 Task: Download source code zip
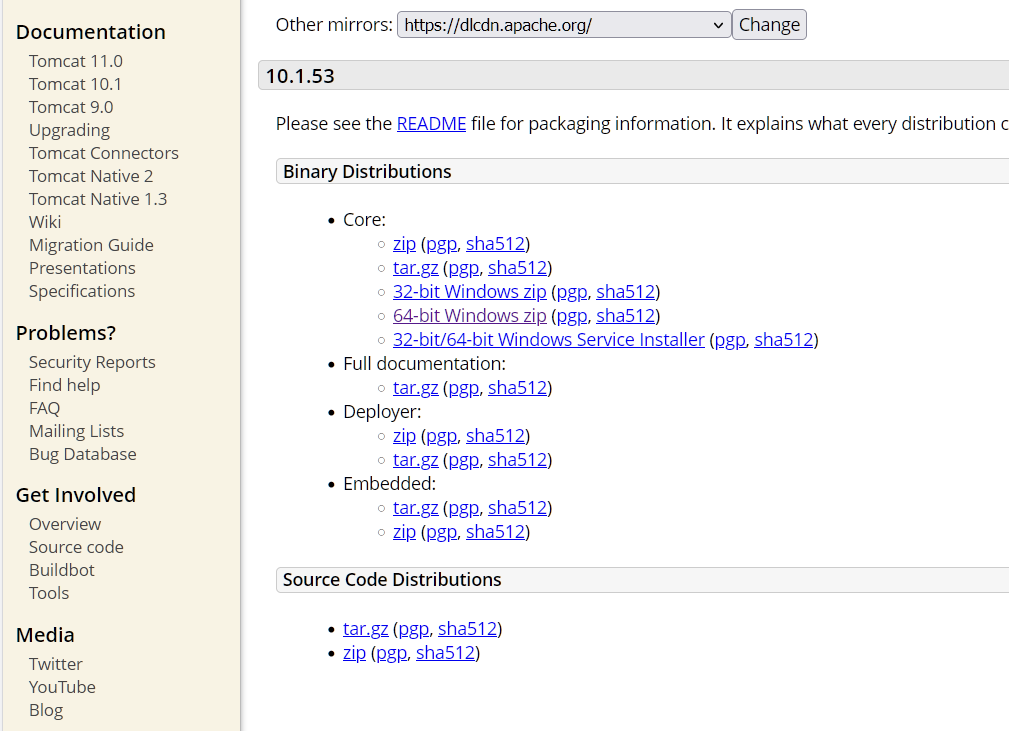(355, 652)
